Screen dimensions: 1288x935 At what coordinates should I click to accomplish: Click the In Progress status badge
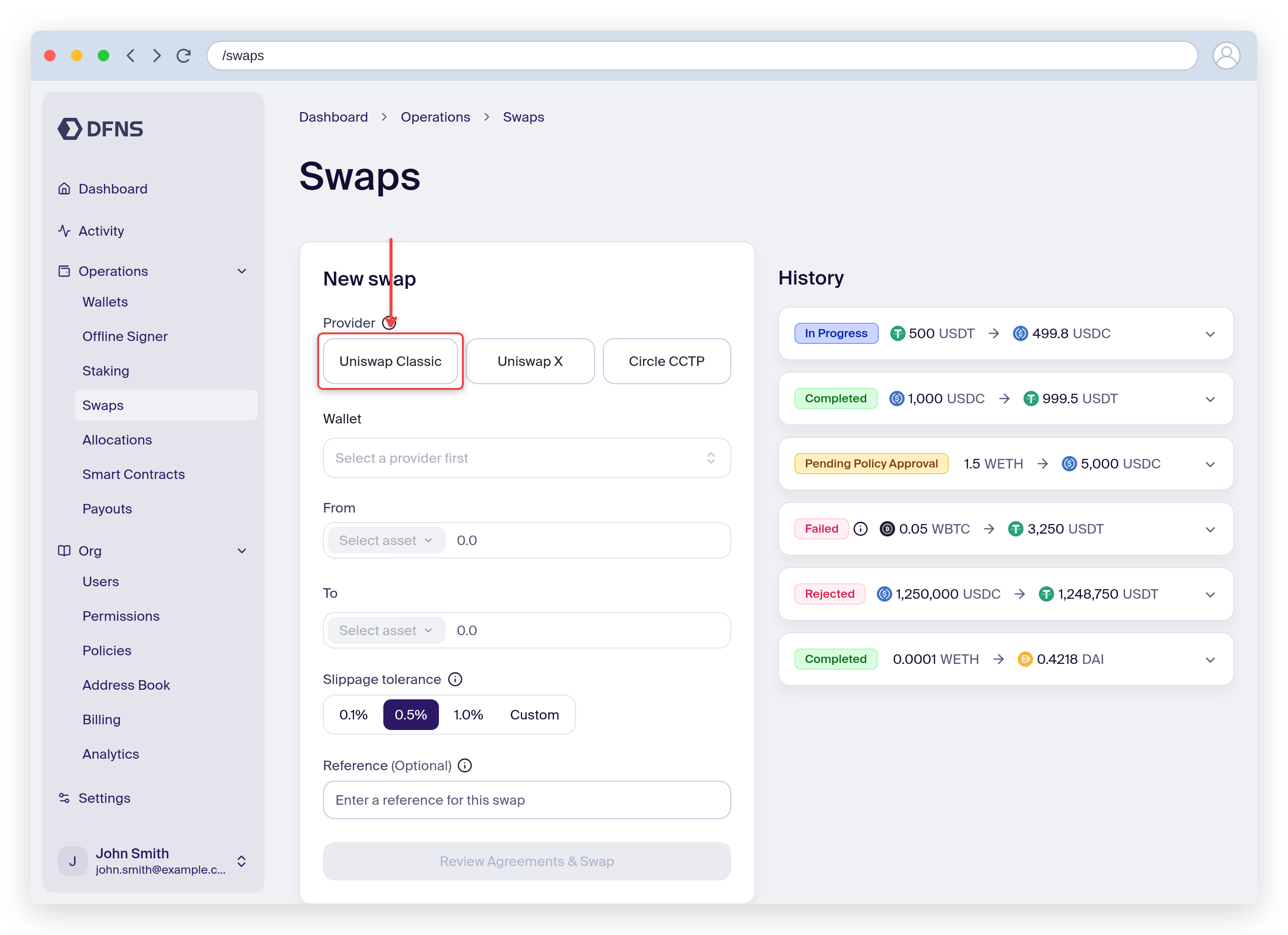pyautogui.click(x=836, y=333)
